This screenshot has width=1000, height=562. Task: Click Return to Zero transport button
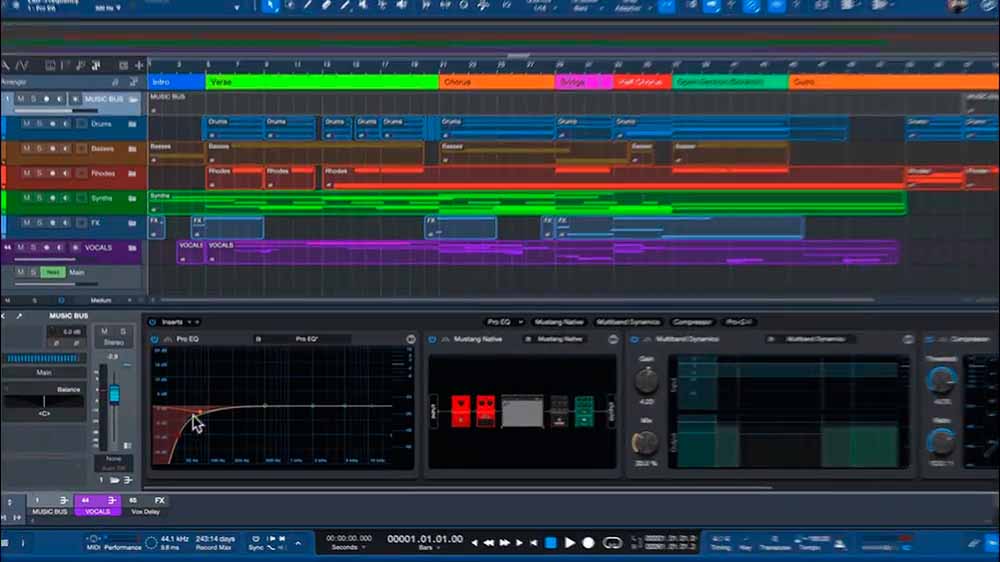tap(534, 543)
